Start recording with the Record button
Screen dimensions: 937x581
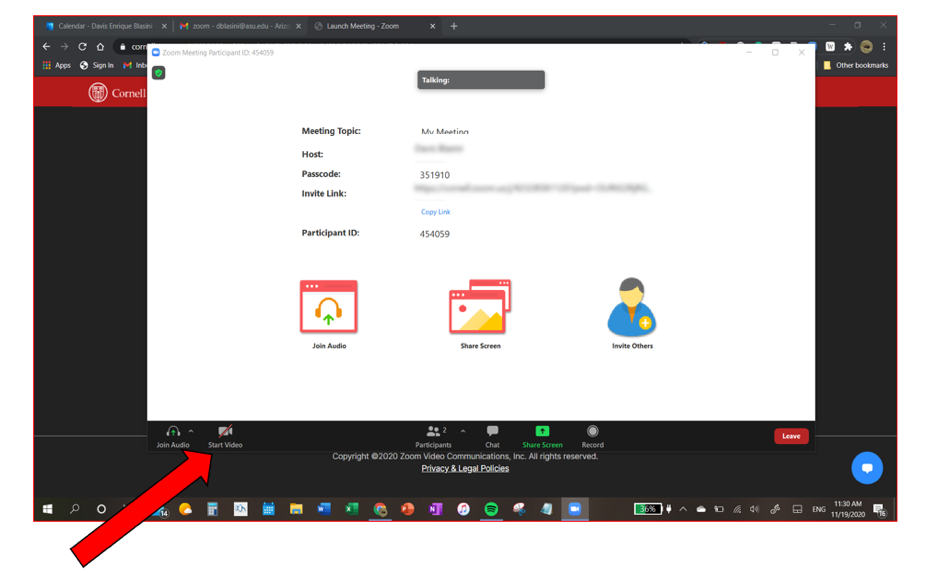tap(592, 436)
